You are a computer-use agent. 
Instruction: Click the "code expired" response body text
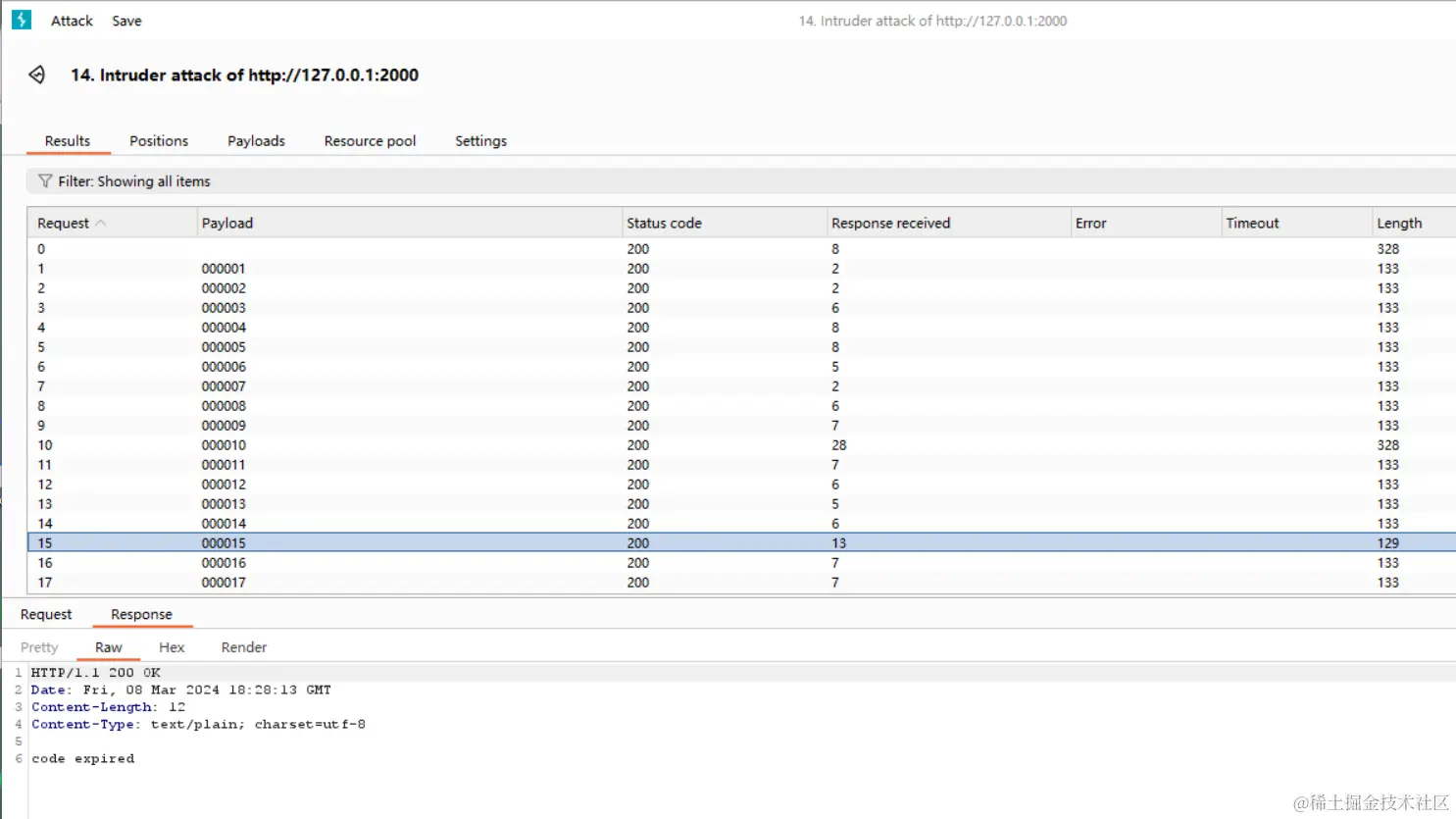point(82,758)
